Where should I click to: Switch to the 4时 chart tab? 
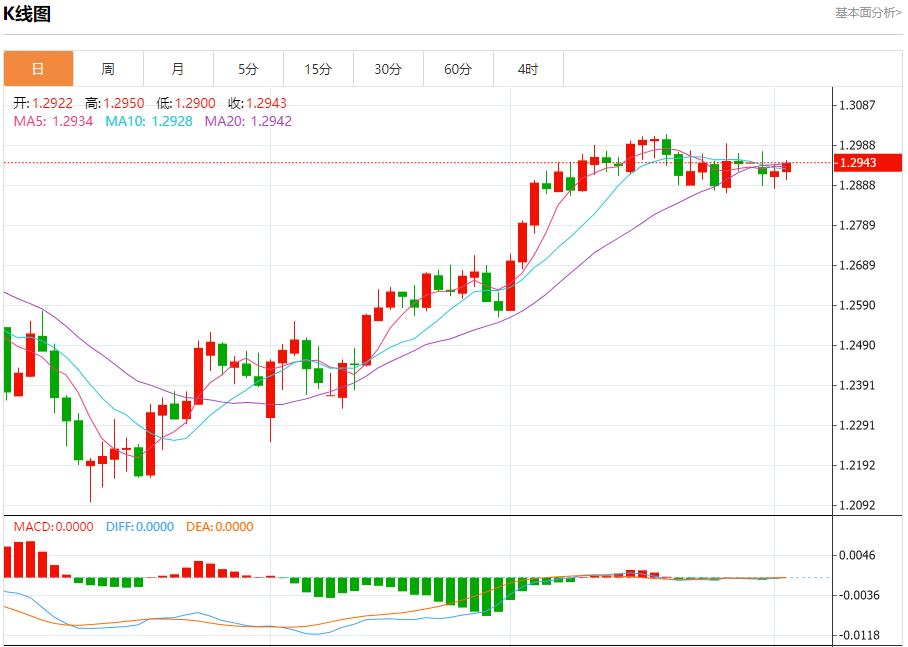528,69
